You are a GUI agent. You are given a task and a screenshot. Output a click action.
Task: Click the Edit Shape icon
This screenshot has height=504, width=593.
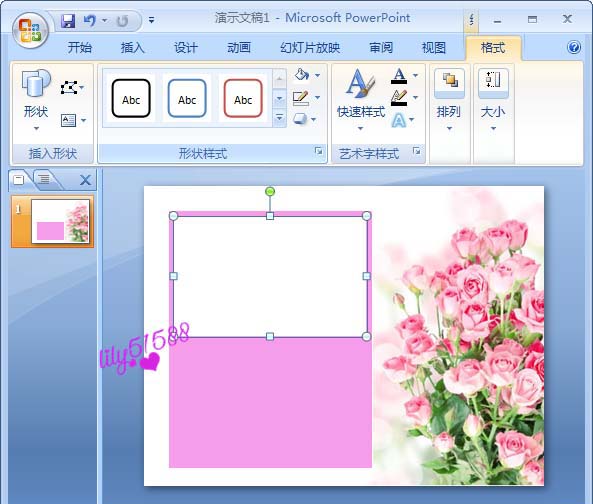click(x=69, y=88)
